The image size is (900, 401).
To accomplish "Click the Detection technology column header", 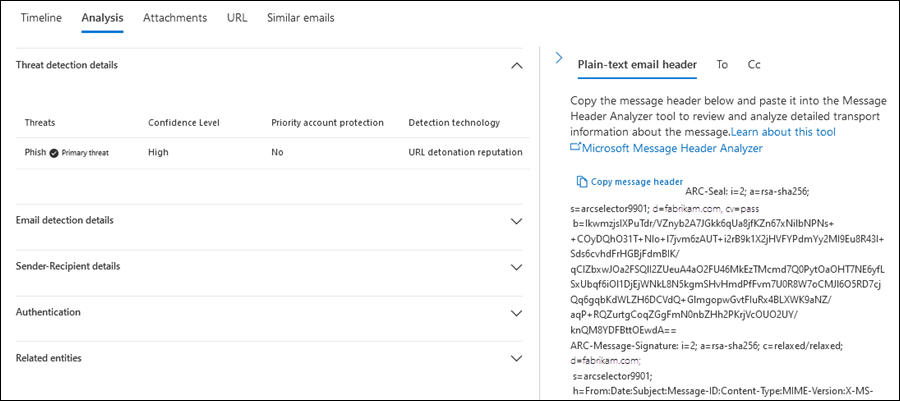I will tap(454, 123).
